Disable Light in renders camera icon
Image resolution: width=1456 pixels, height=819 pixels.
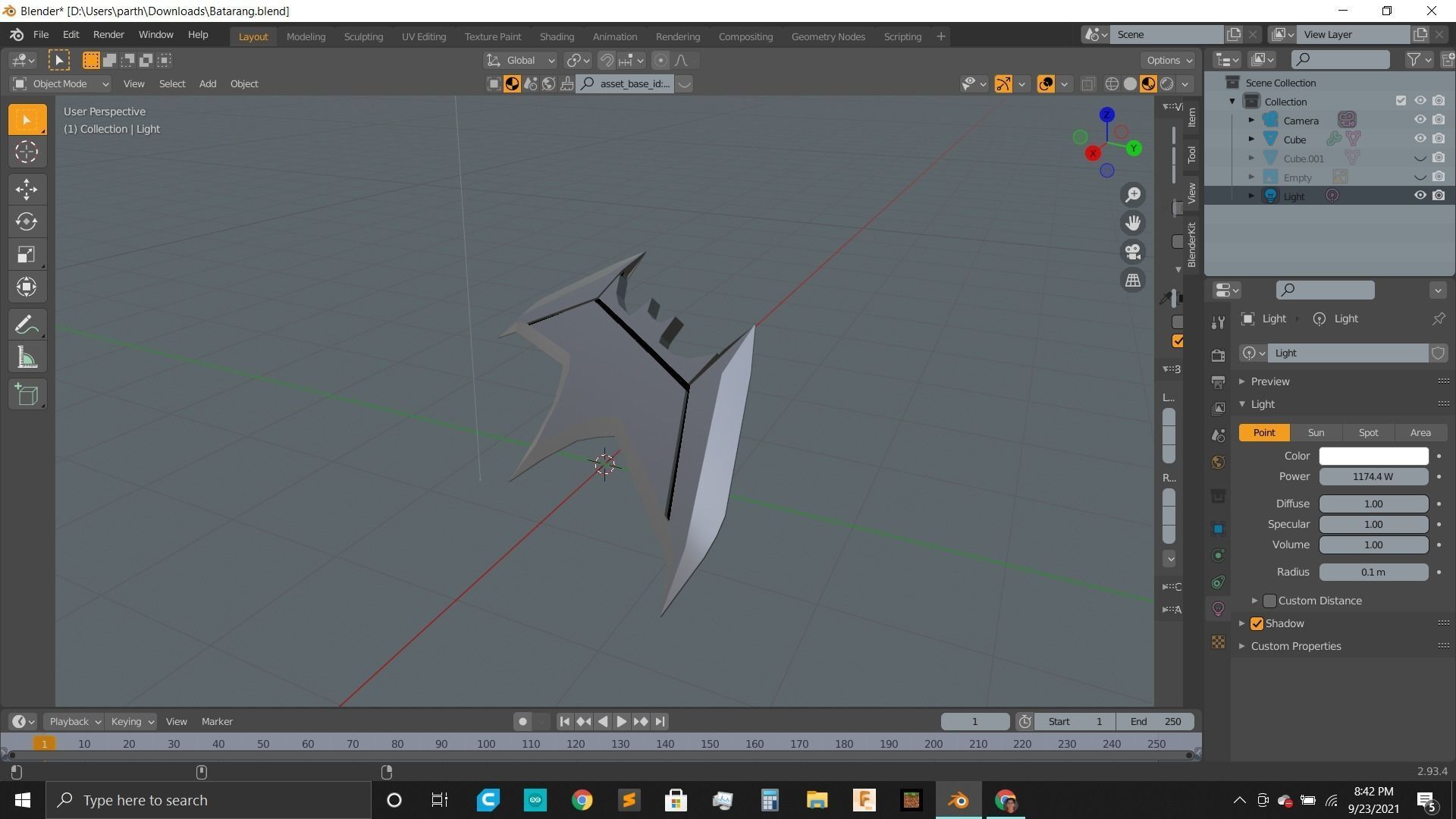pos(1439,196)
